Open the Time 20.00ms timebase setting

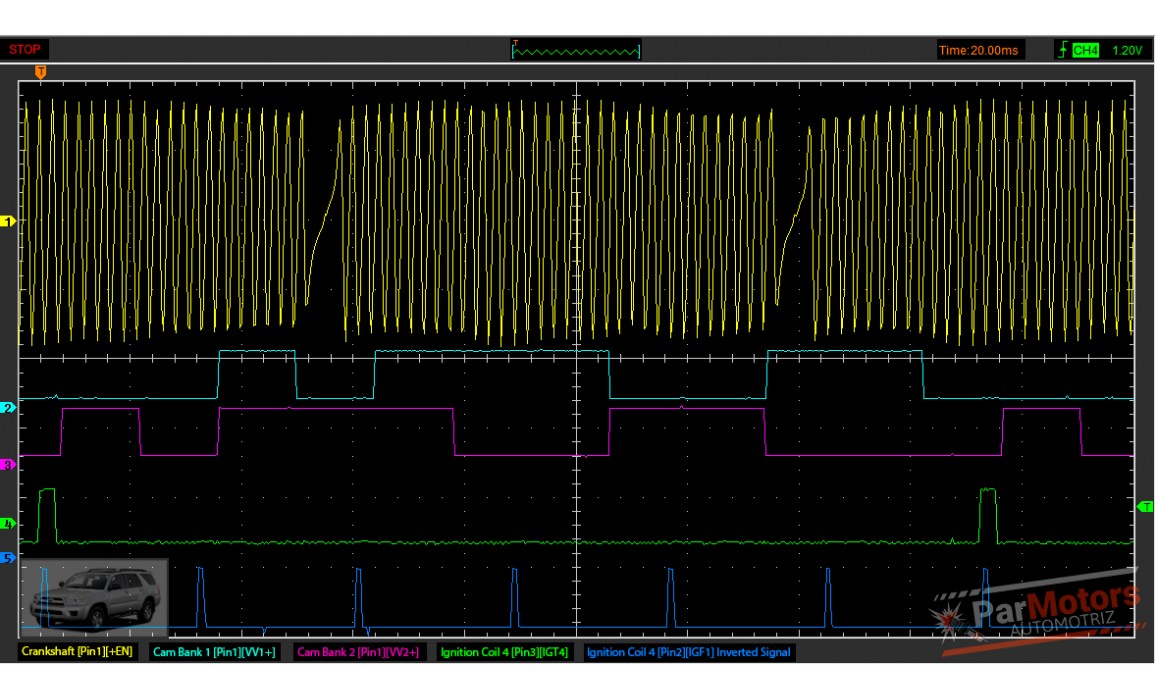pos(979,50)
